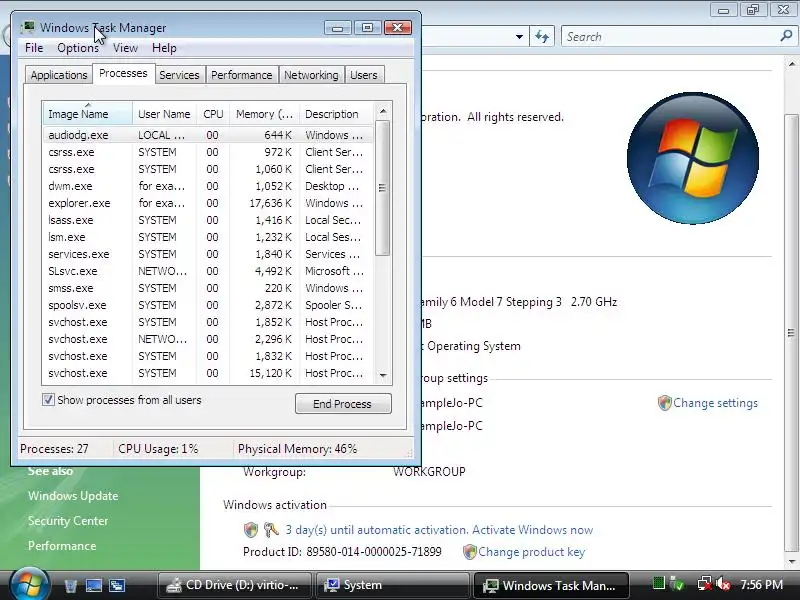Sort processes by Description column header
Image resolution: width=800 pixels, height=600 pixels.
[336, 114]
